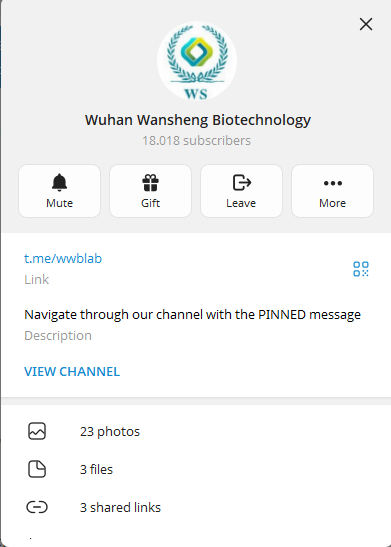Click the Leave label text
391x547 pixels.
tap(241, 203)
